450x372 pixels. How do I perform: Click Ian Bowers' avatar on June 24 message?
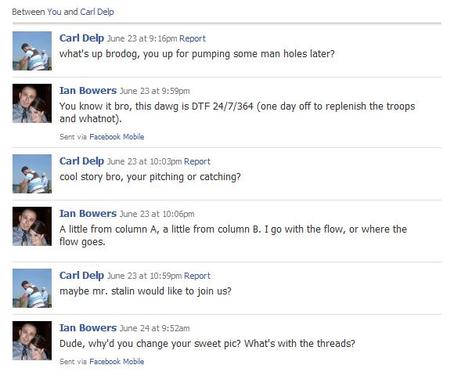(x=32, y=340)
